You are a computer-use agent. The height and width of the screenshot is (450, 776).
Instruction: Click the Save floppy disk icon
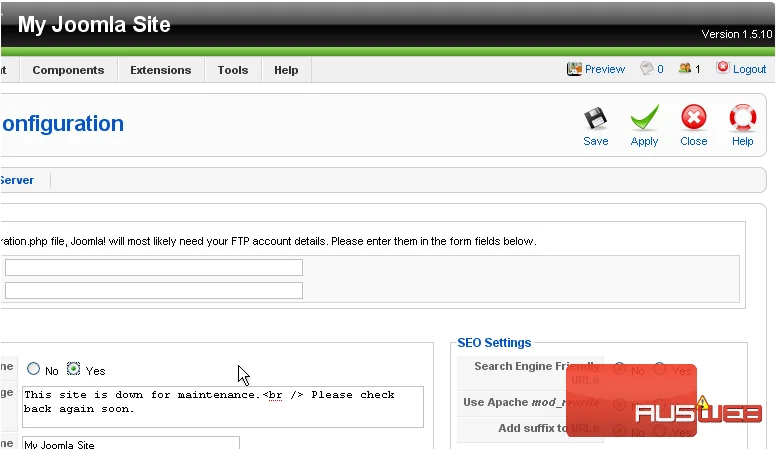(595, 118)
